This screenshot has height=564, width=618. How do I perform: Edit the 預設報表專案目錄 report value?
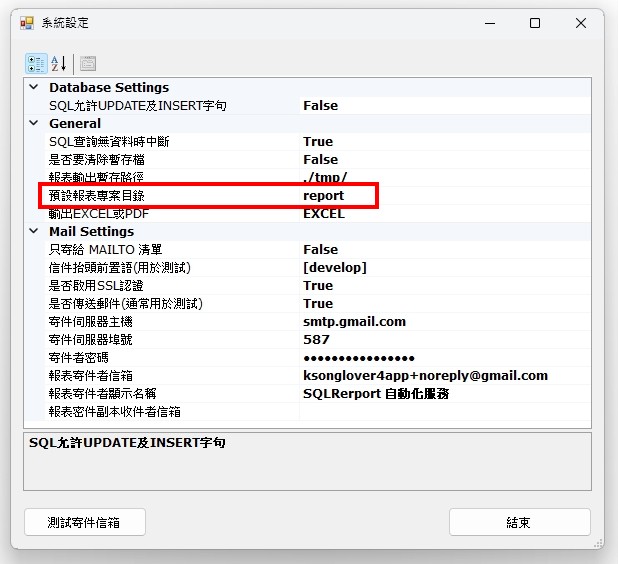323,196
